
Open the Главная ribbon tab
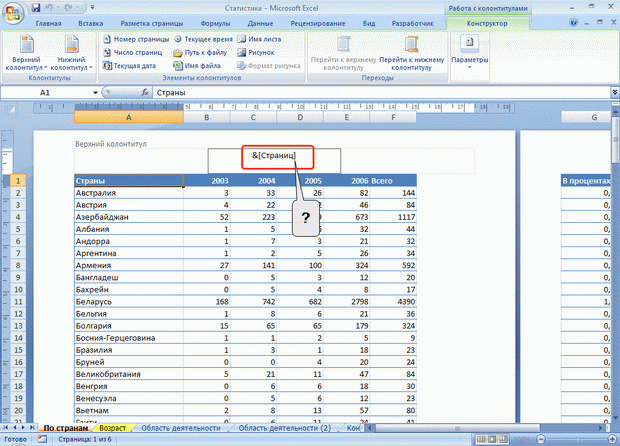(48, 24)
